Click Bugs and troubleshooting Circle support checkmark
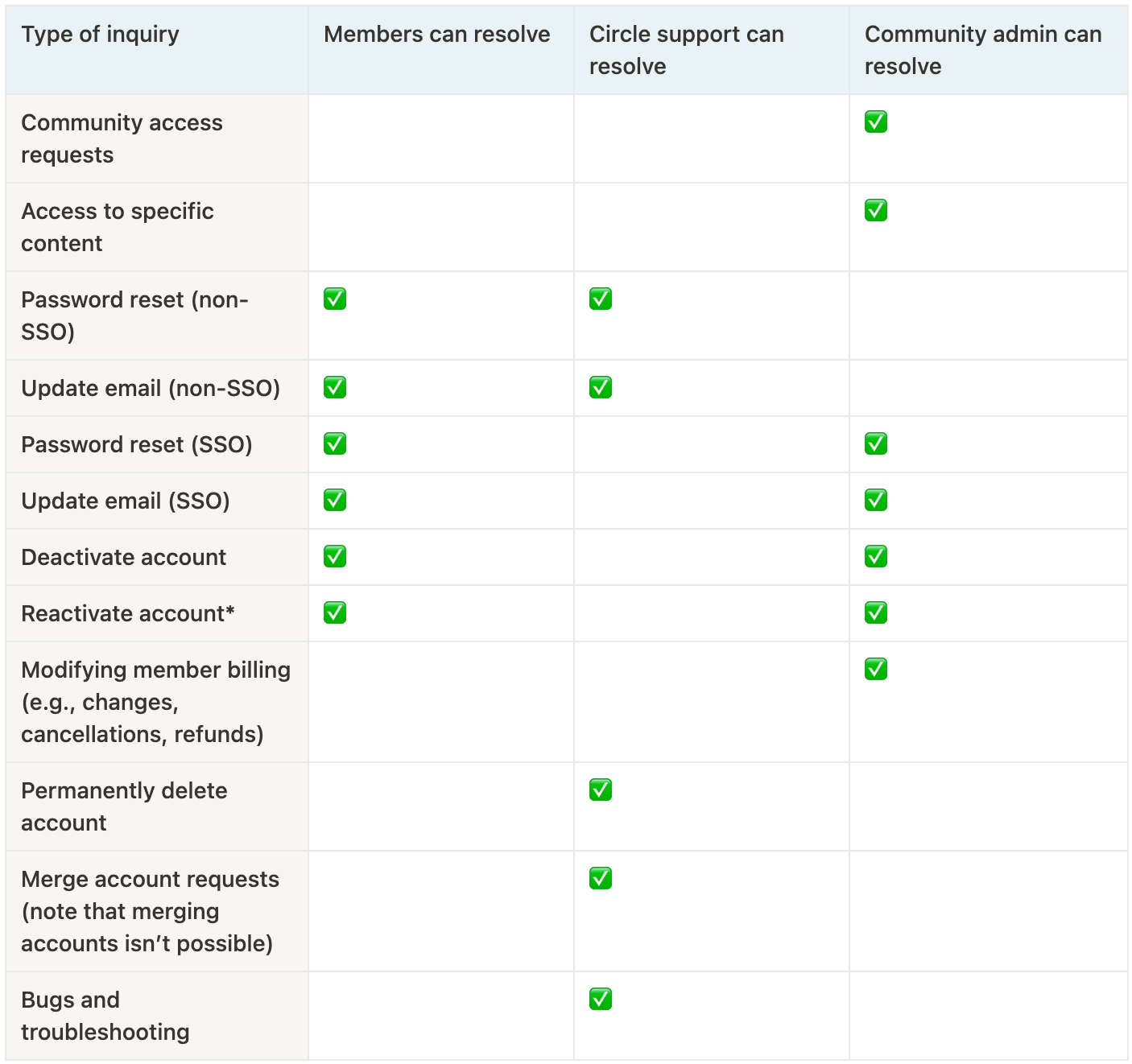Image resolution: width=1132 pixels, height=1064 pixels. point(601,1000)
